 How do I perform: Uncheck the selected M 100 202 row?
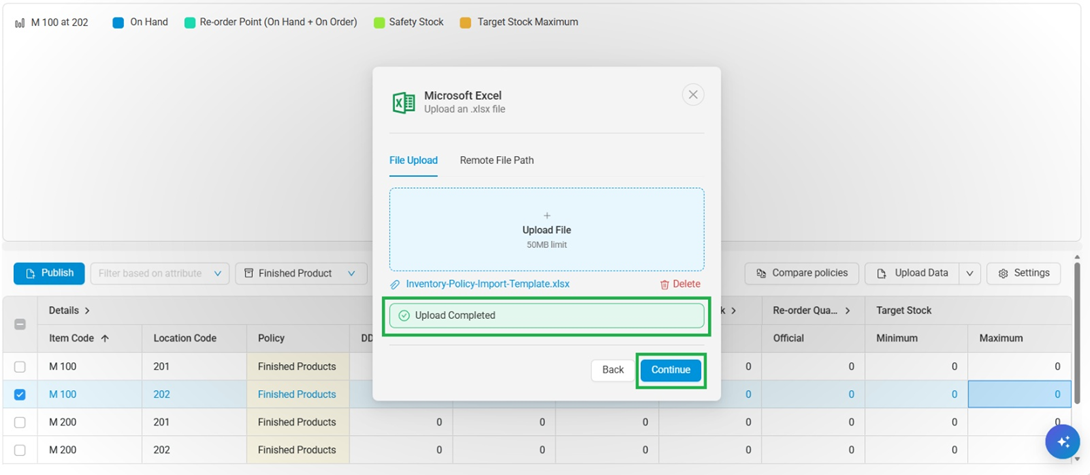pyautogui.click(x=20, y=395)
